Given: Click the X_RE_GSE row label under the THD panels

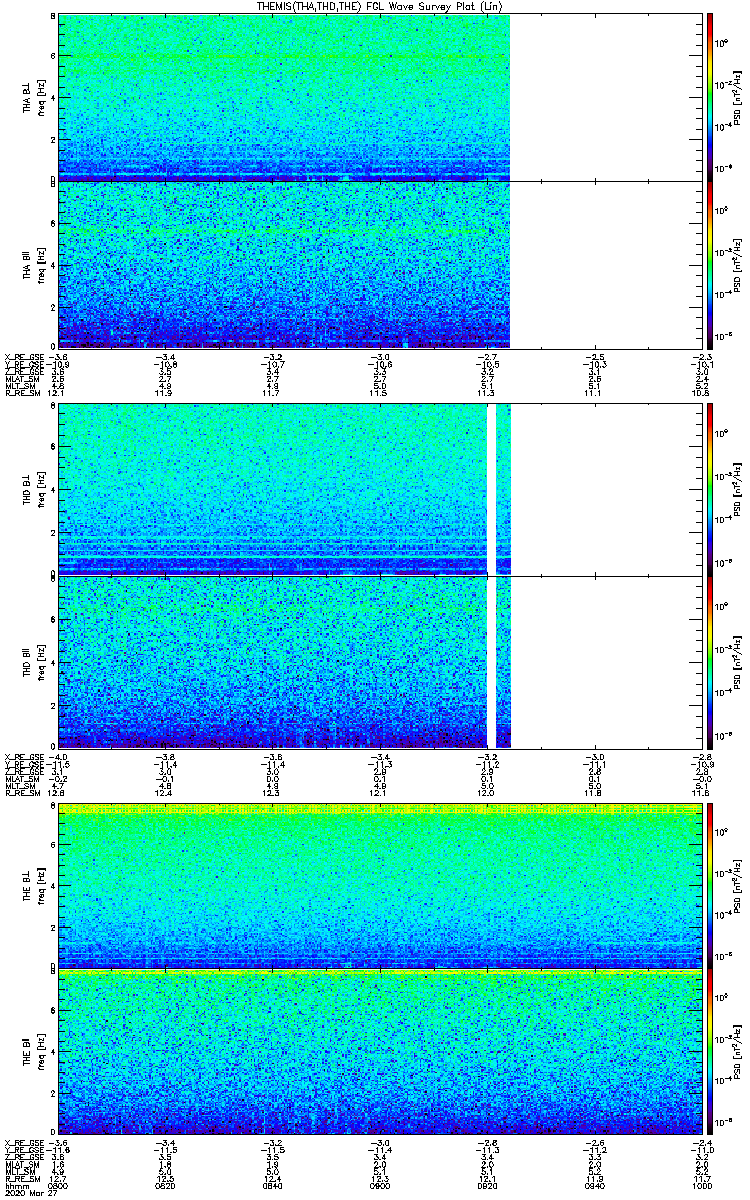Looking at the screenshot, I should [x=25, y=756].
